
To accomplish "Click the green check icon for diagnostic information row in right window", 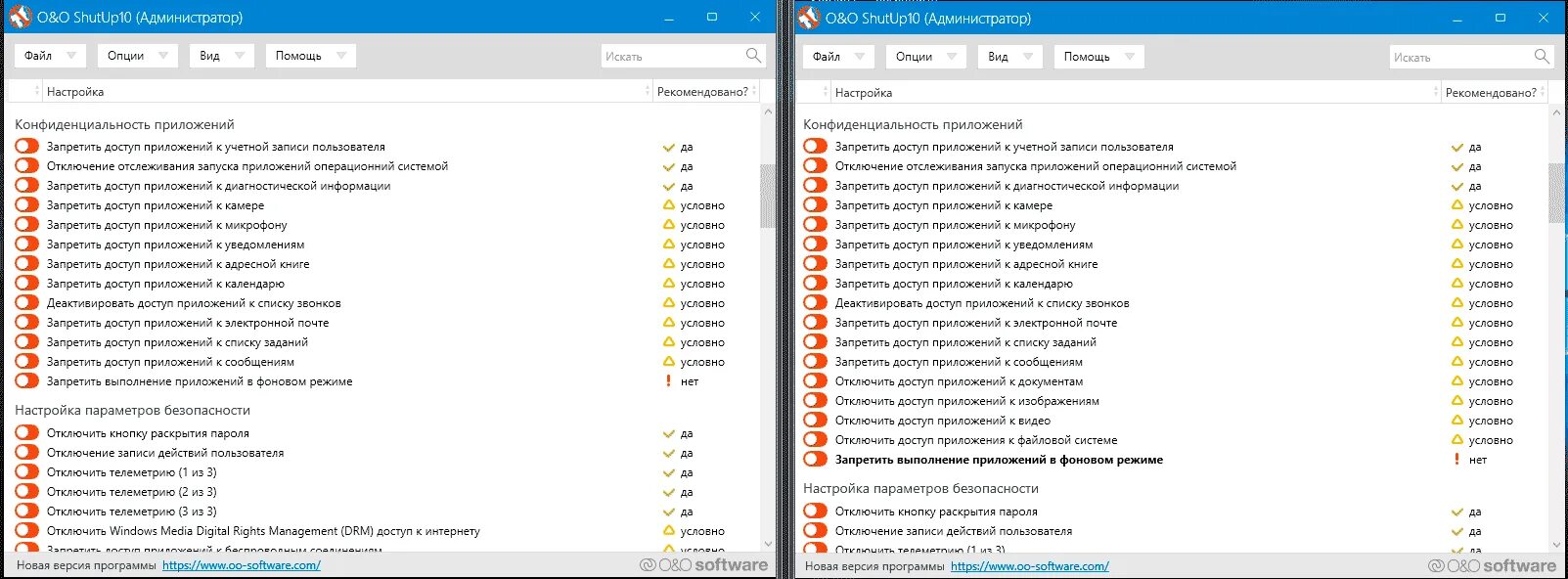I will tap(1457, 187).
